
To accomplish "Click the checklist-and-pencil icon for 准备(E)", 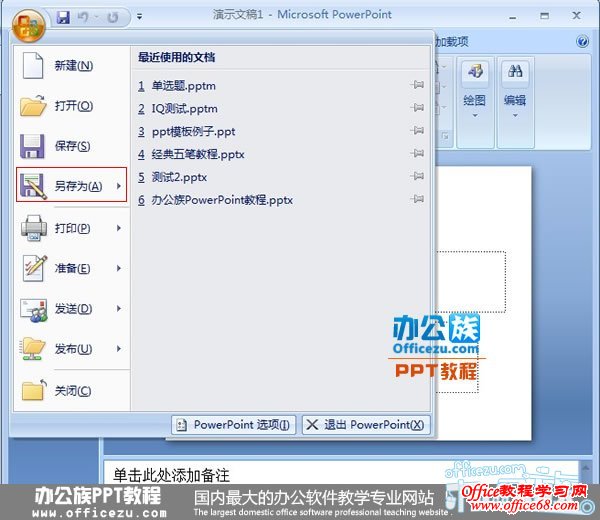I will point(34,268).
